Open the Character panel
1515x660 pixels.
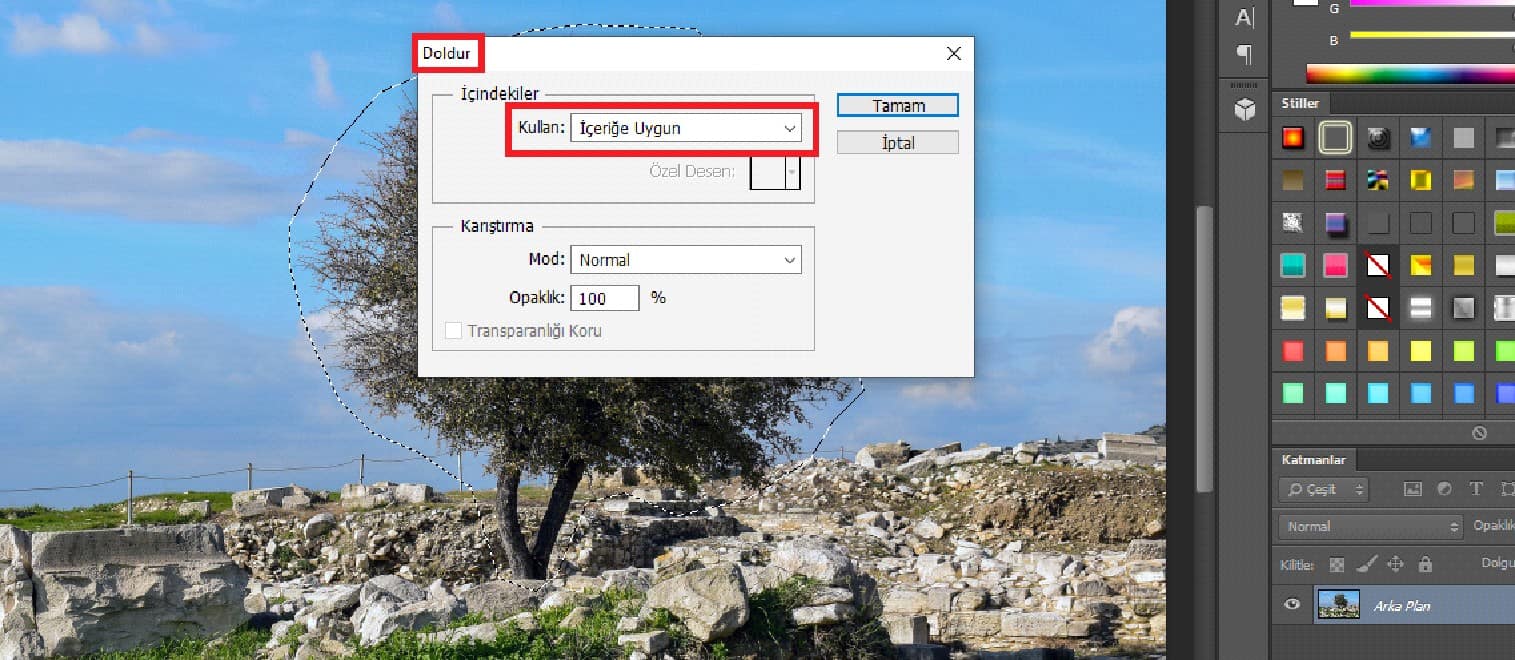1243,15
